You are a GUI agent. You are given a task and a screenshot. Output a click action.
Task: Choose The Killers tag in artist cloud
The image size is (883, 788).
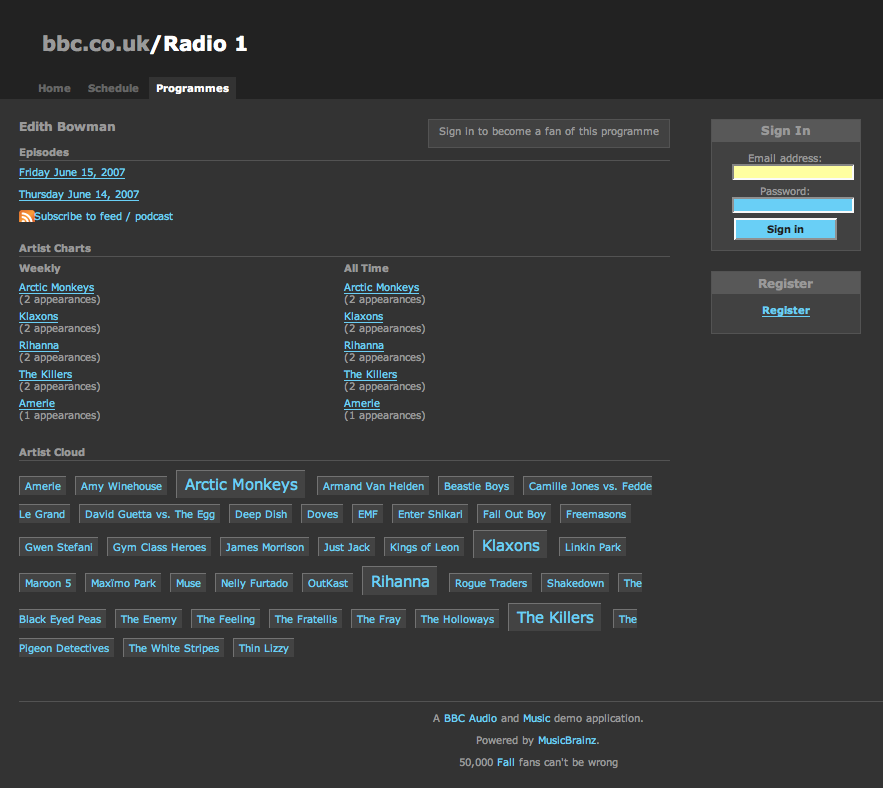pyautogui.click(x=555, y=618)
